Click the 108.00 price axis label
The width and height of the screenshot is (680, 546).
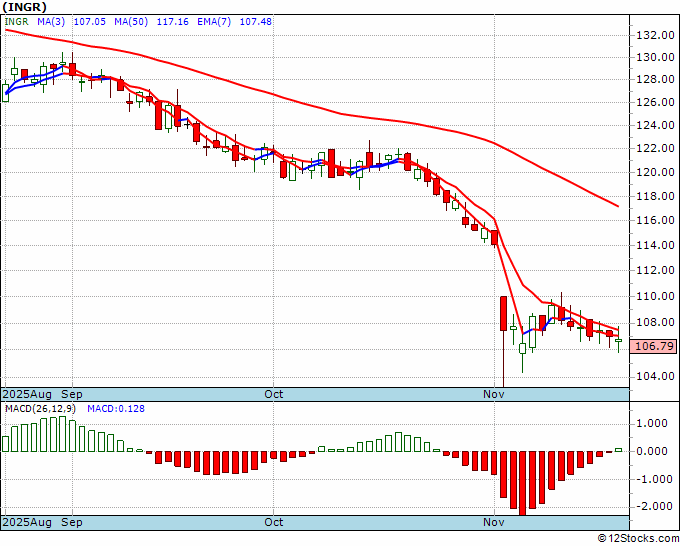tap(655, 323)
